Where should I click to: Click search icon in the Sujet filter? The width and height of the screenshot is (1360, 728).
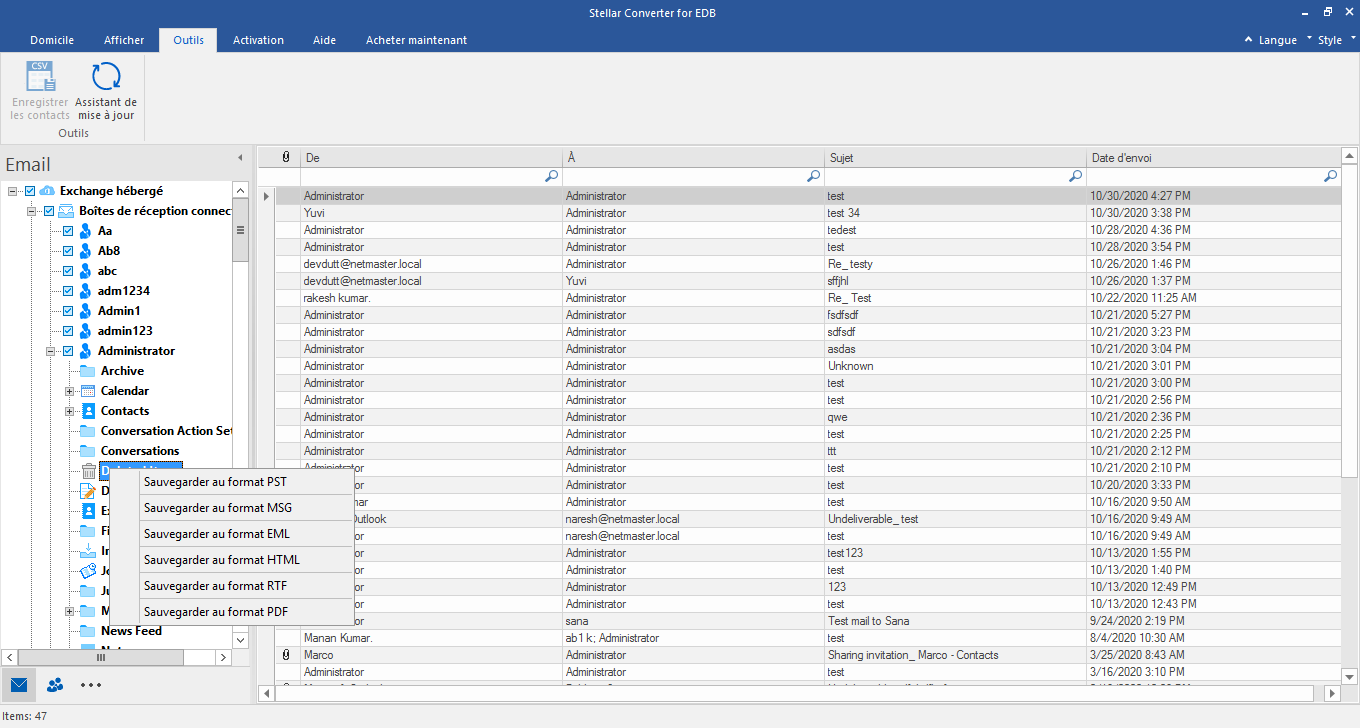1075,176
